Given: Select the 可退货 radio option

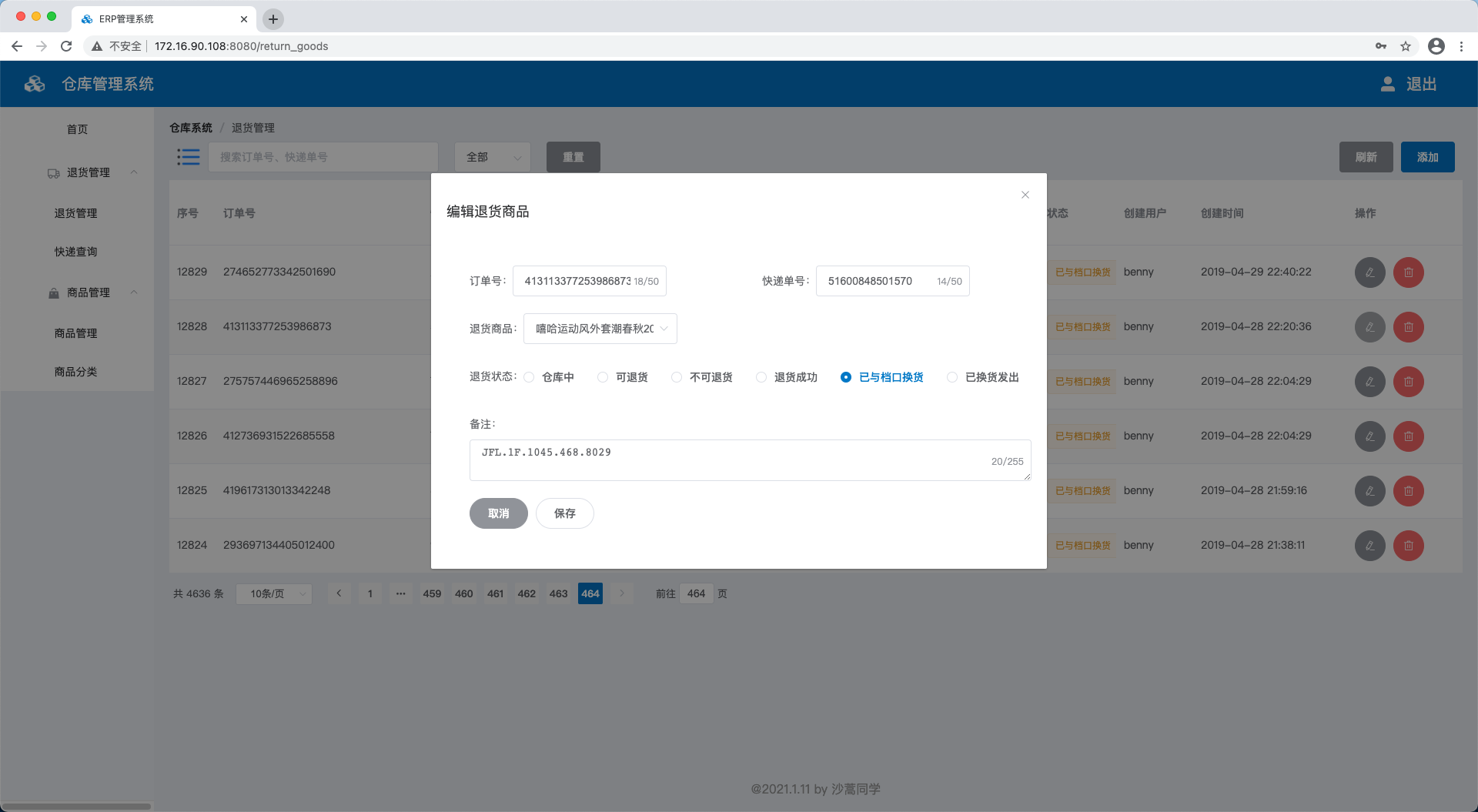Looking at the screenshot, I should (x=623, y=377).
